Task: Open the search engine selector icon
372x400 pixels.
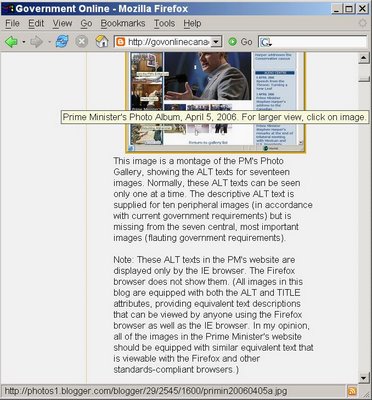Action: point(266,42)
